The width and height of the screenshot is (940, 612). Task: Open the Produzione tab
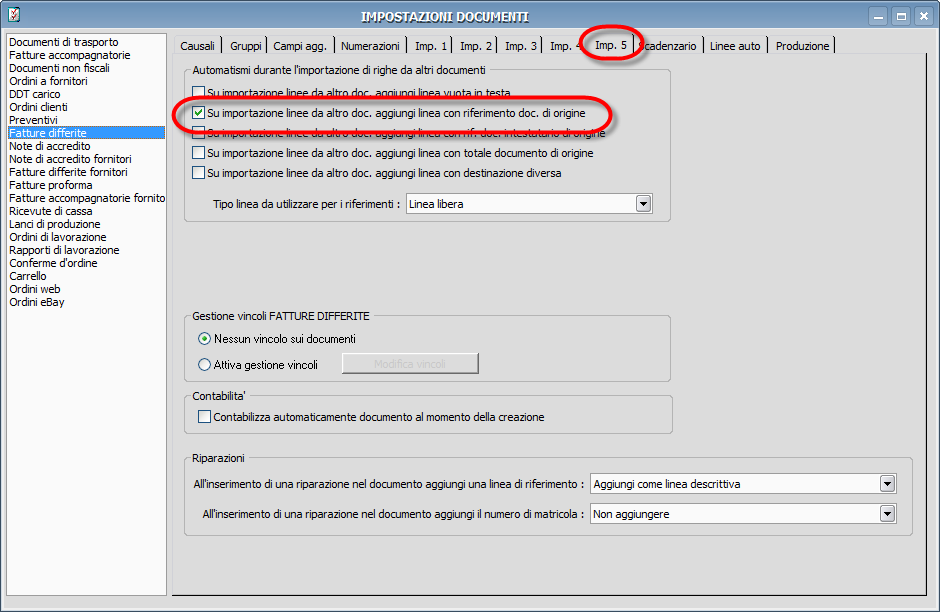[x=802, y=46]
